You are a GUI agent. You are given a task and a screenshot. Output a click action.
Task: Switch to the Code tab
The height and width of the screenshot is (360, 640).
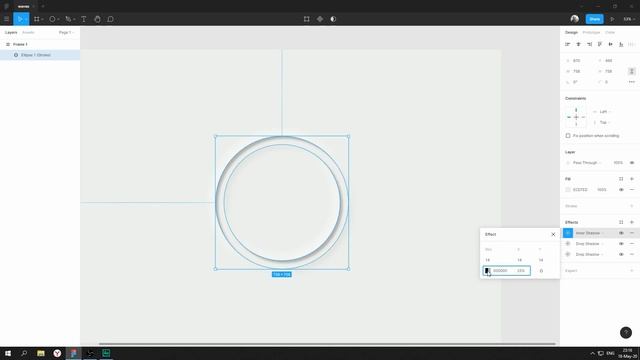(610, 32)
